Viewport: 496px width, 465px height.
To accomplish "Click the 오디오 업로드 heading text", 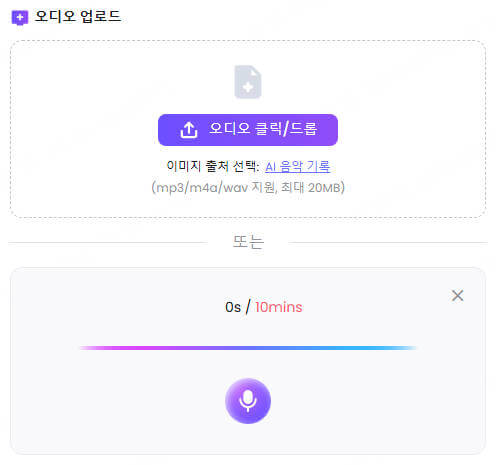I will [x=78, y=16].
